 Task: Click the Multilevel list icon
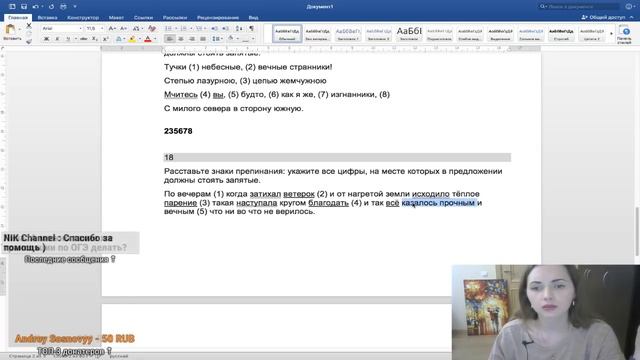[x=199, y=28]
